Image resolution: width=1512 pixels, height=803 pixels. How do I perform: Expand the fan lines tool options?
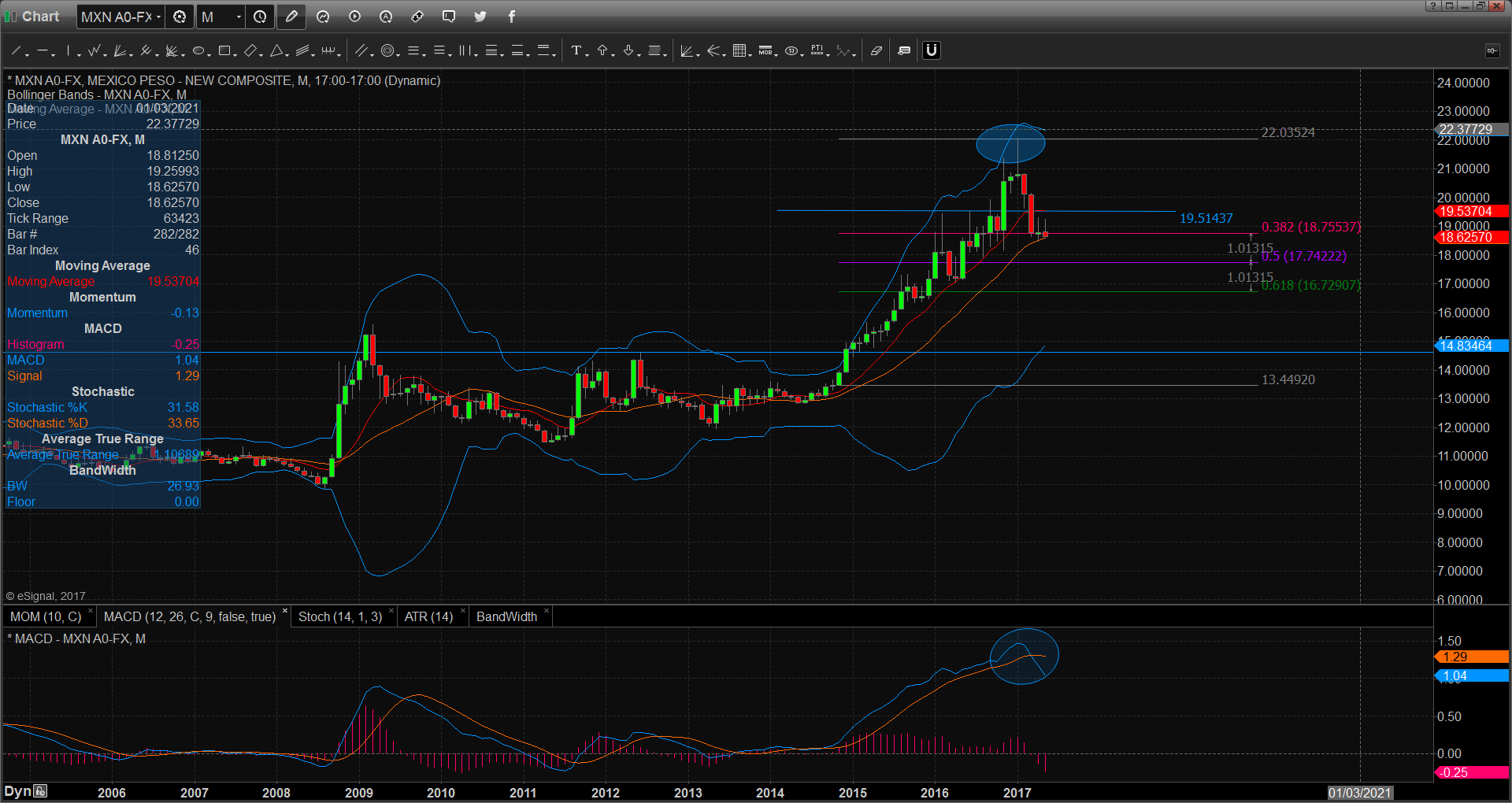pos(131,54)
